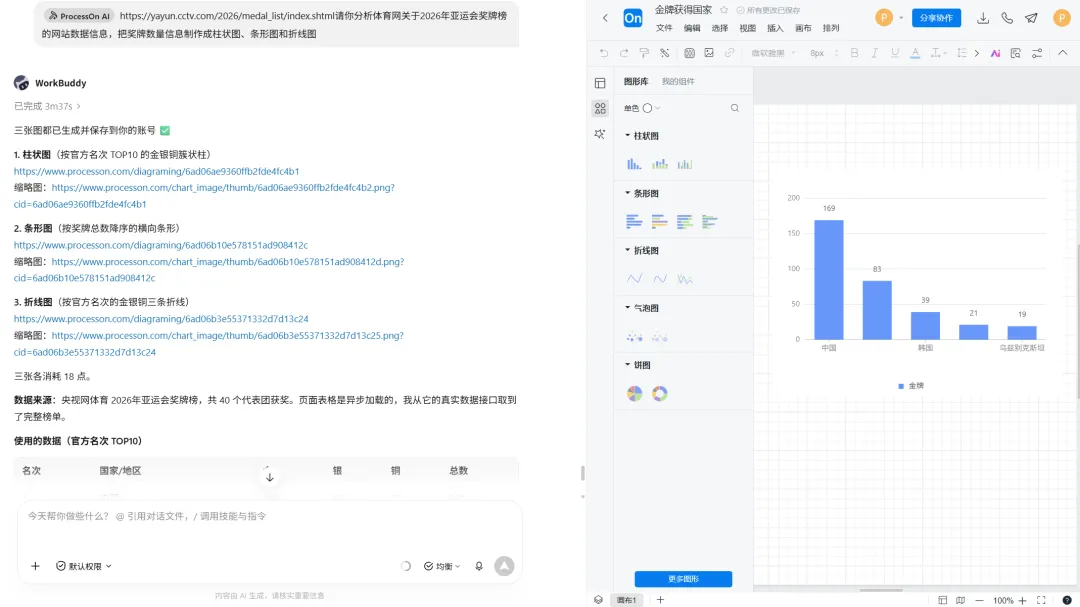1080x607 pixels.
Task: Toggle bold formatting
Action: pos(854,53)
